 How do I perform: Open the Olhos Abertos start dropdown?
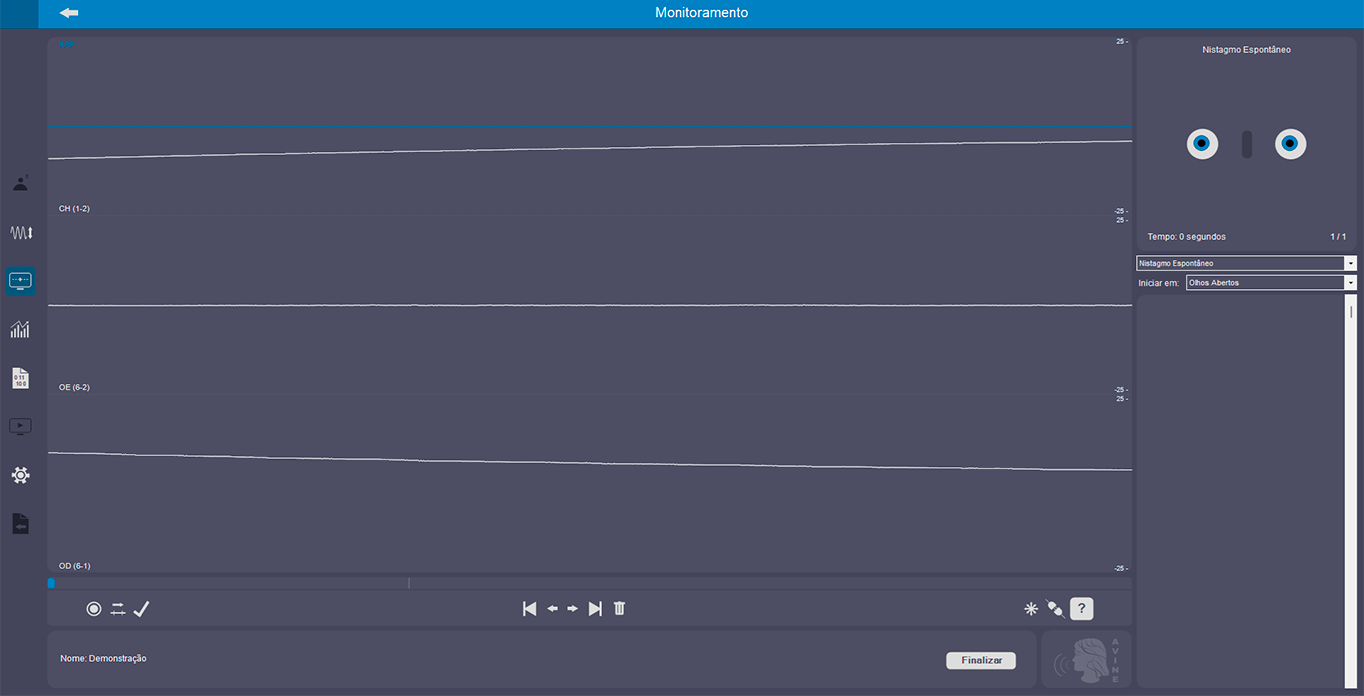pos(1350,283)
